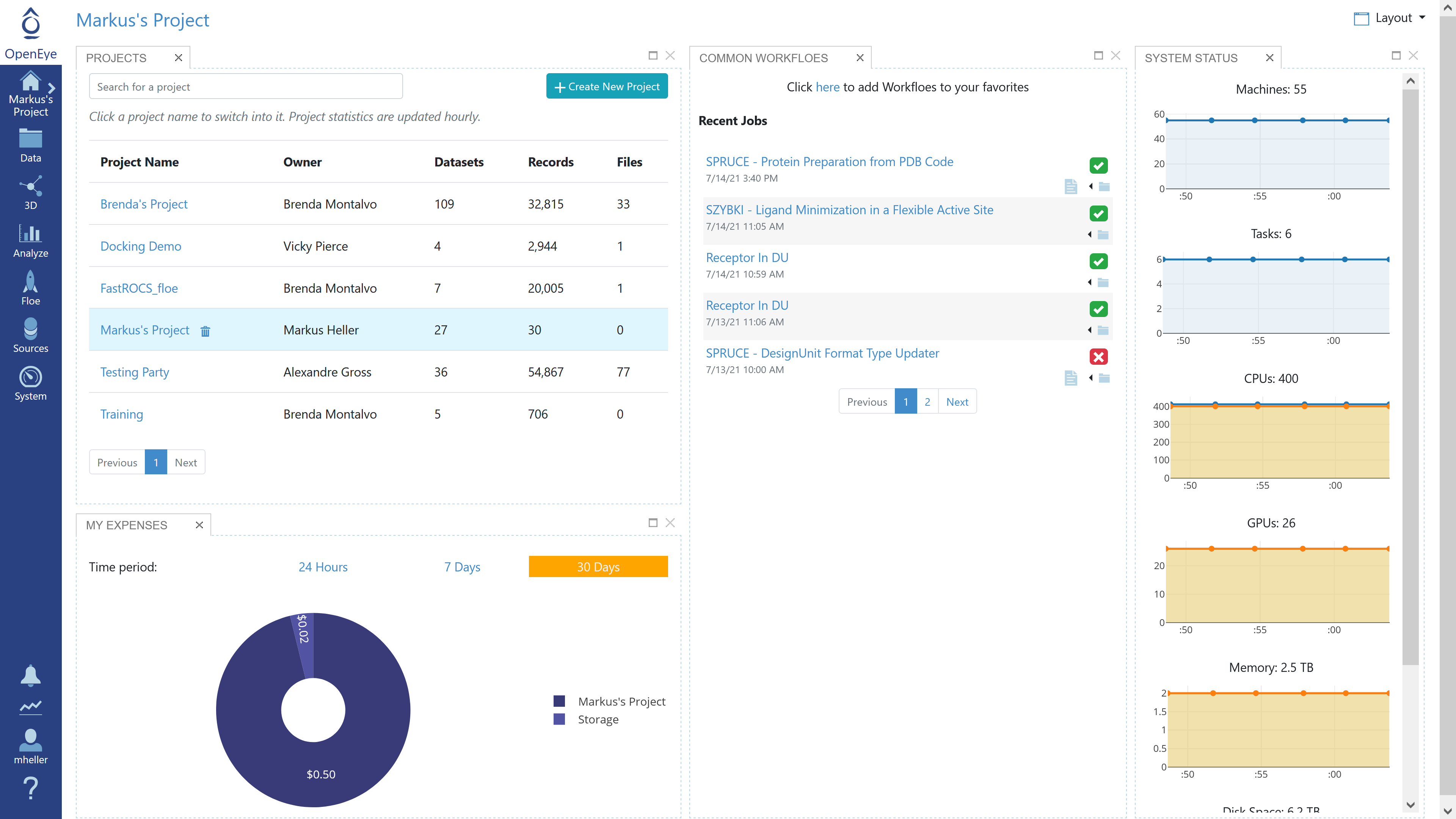Open the 3D viewer page
This screenshot has height=819, width=1456.
pos(30,193)
